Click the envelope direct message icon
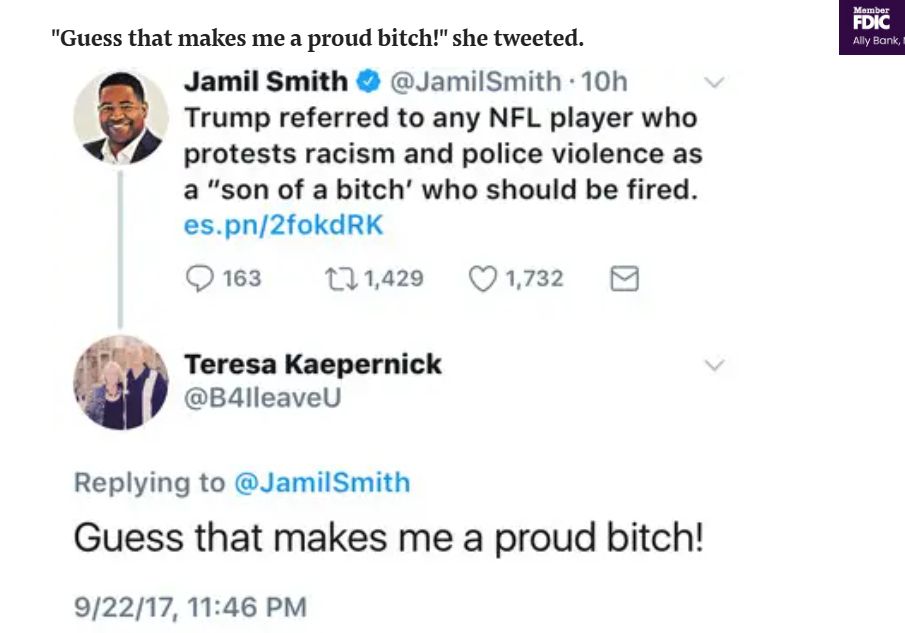The height and width of the screenshot is (633, 905). point(624,278)
